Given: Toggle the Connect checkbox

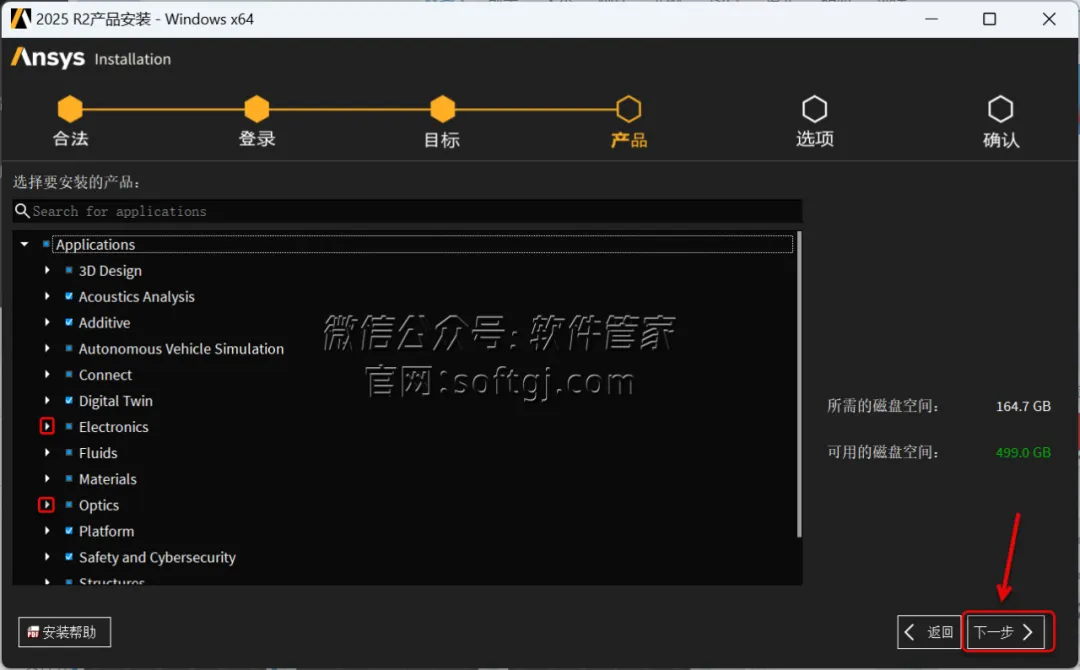Looking at the screenshot, I should click(x=69, y=374).
